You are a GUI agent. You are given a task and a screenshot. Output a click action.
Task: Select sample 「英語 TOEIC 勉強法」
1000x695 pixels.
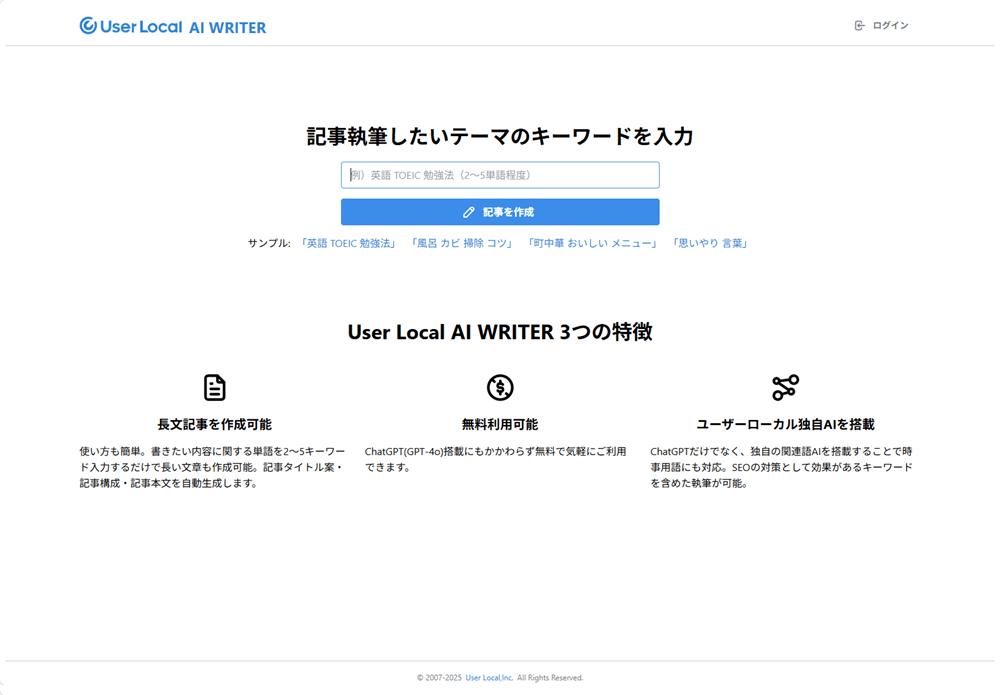click(348, 243)
